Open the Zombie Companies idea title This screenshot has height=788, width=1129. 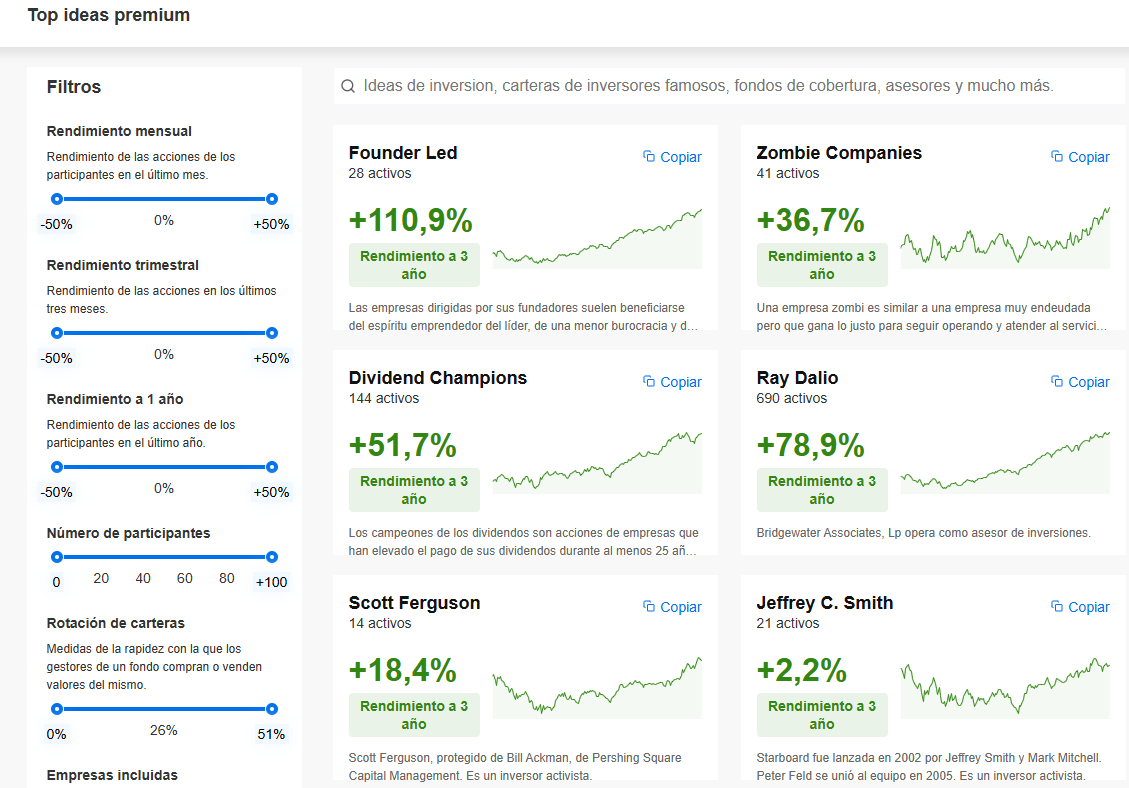click(x=839, y=153)
